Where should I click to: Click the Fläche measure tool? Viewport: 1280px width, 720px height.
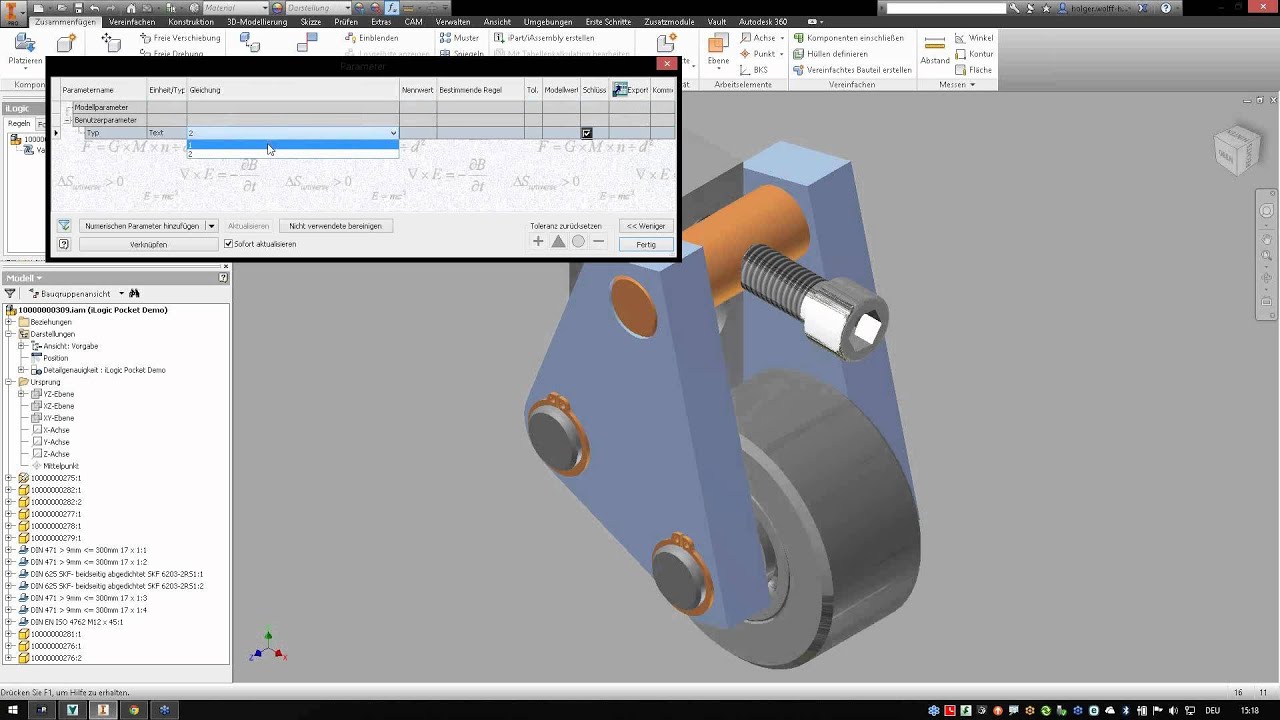tap(974, 70)
